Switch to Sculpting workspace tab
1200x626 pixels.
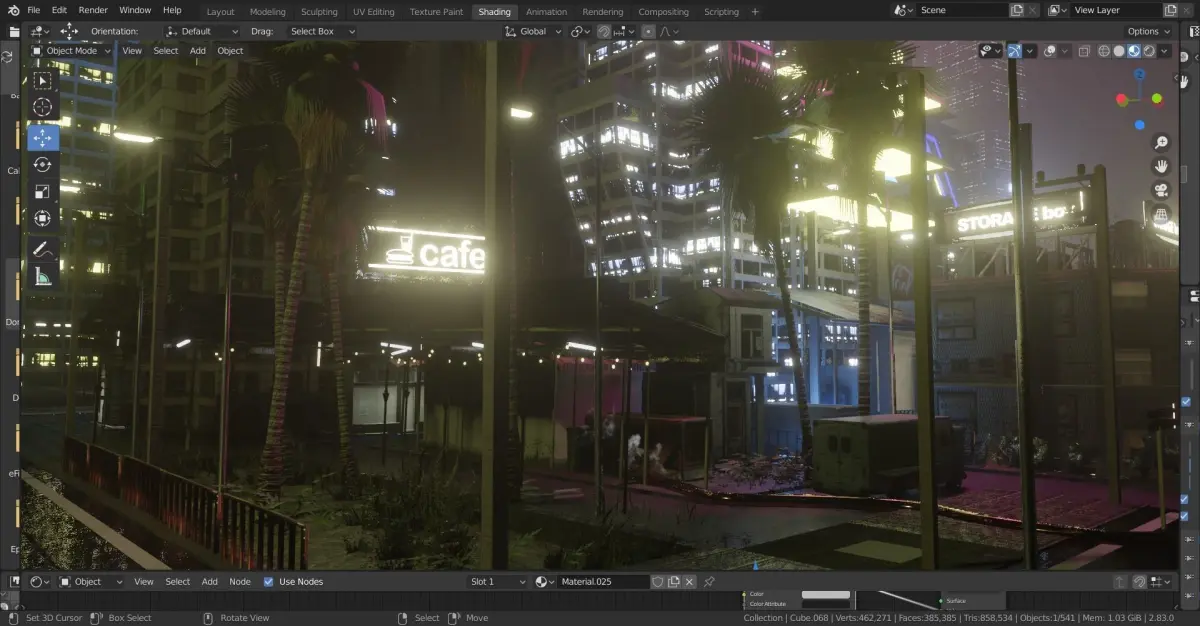click(319, 12)
